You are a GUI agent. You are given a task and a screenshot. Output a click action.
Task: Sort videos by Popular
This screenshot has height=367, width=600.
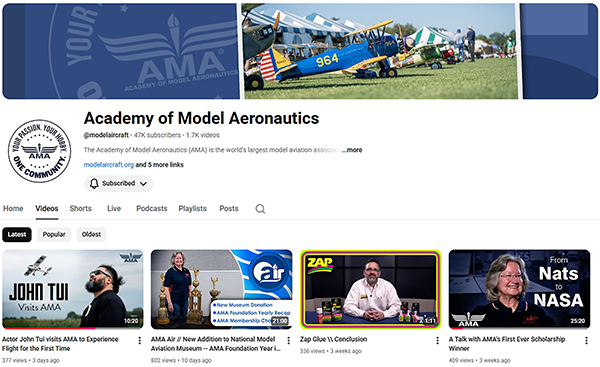[x=54, y=235]
